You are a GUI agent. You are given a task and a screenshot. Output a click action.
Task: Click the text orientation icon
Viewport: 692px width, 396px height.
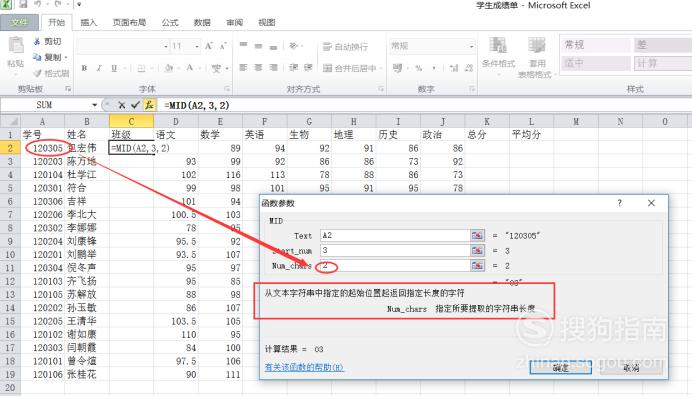point(293,46)
